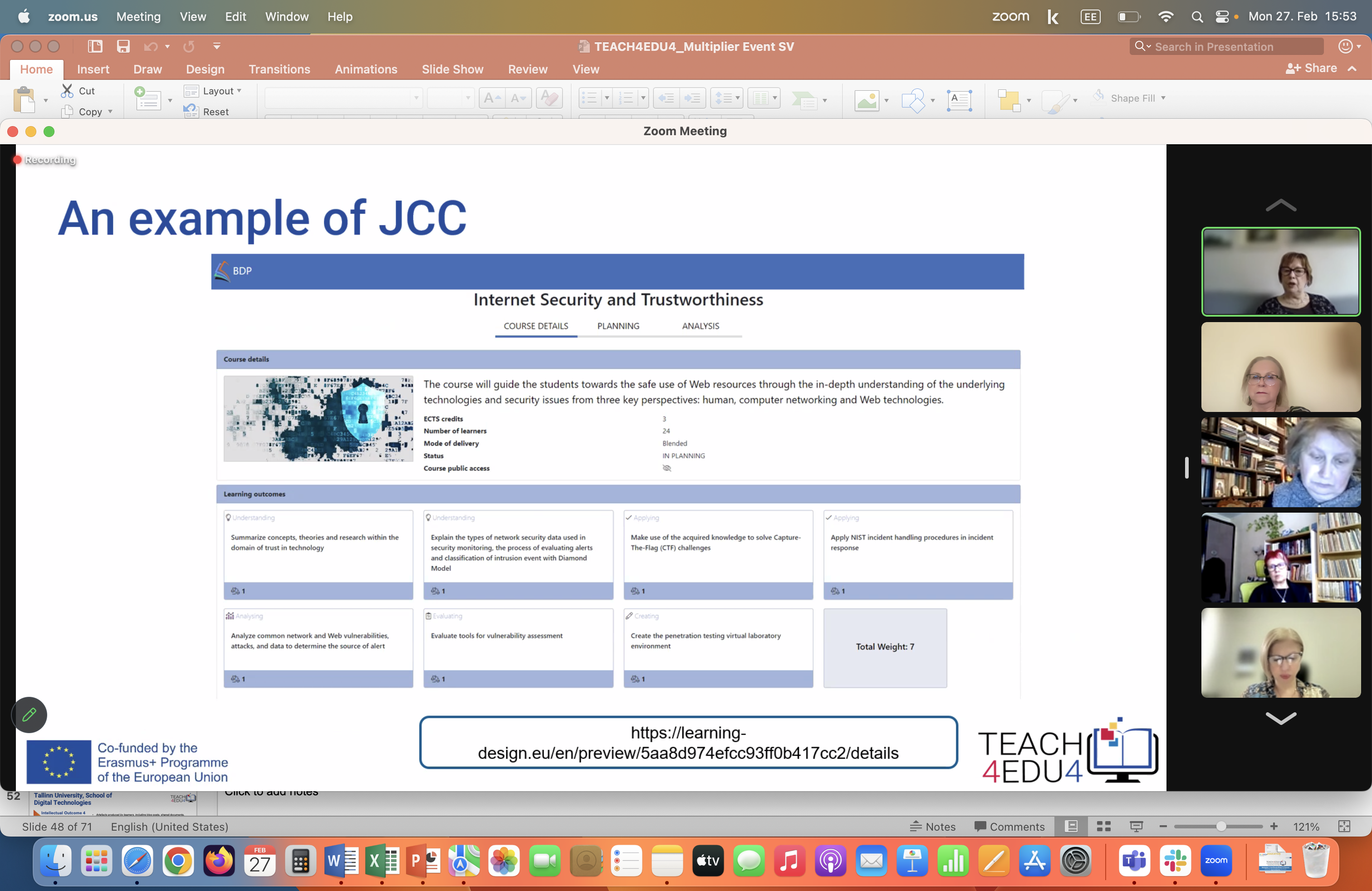Open the Meeting menu in menu bar

pos(138,17)
